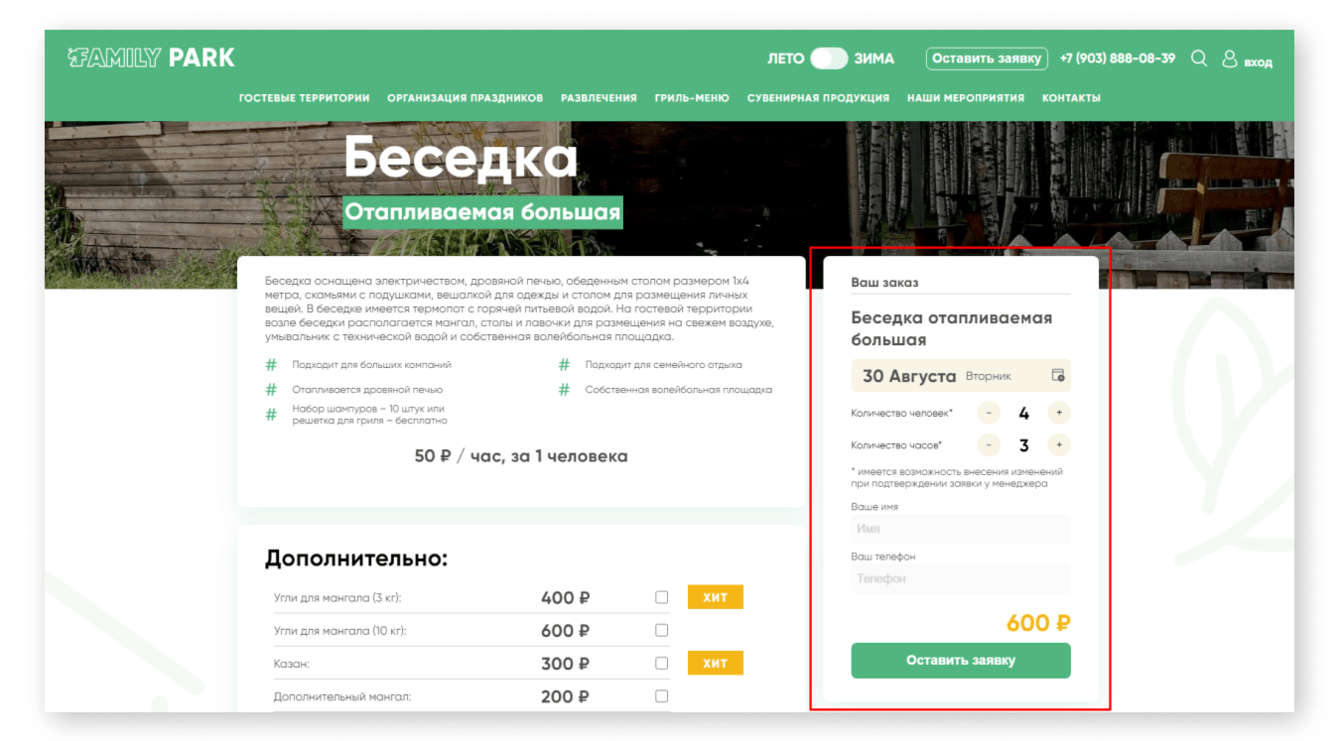Decrease the number of people with minus
This screenshot has height=741, width=1340.
(989, 413)
